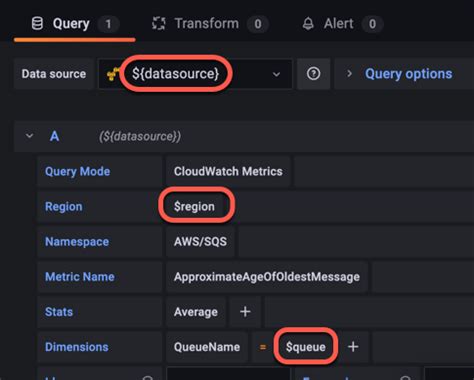Click the Namespace label
Screen dimensions: 474x380
tap(77, 242)
